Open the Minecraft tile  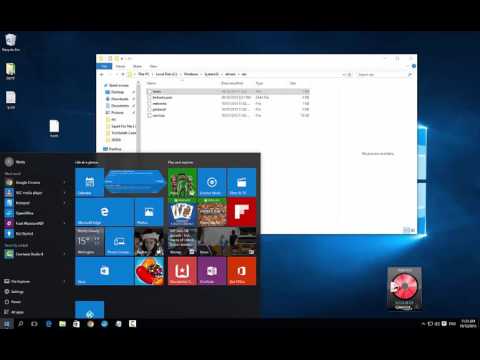tap(212, 212)
